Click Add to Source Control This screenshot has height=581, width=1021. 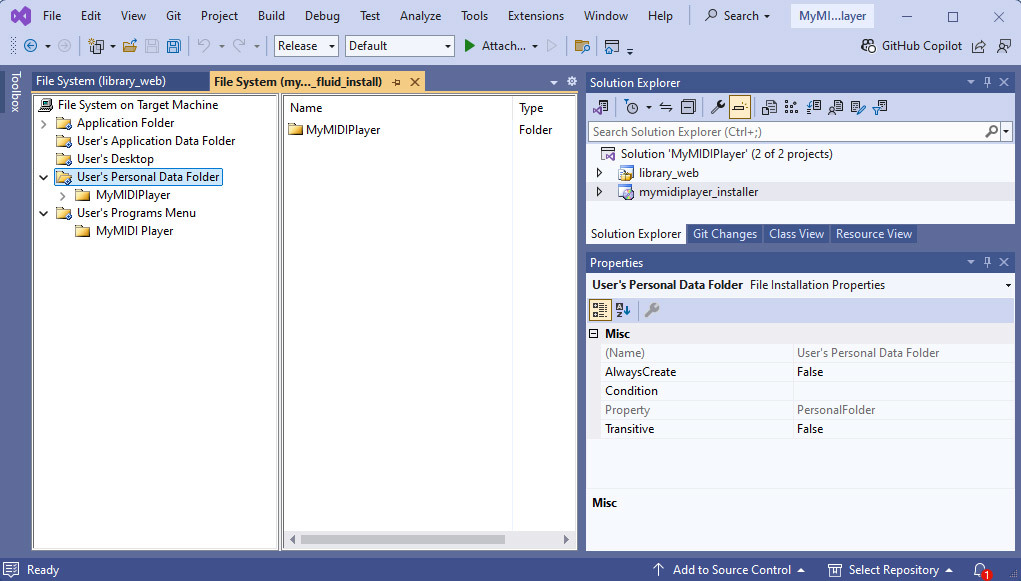pyautogui.click(x=731, y=570)
